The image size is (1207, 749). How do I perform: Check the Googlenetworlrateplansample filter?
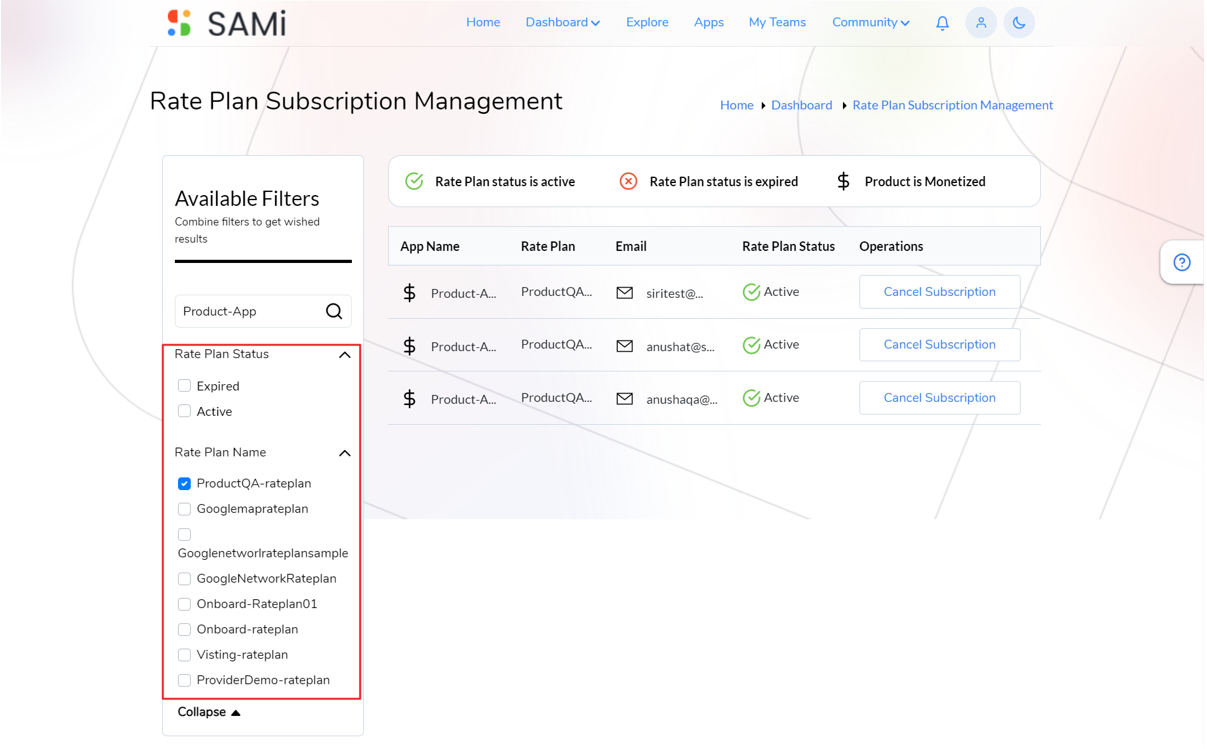tap(184, 534)
